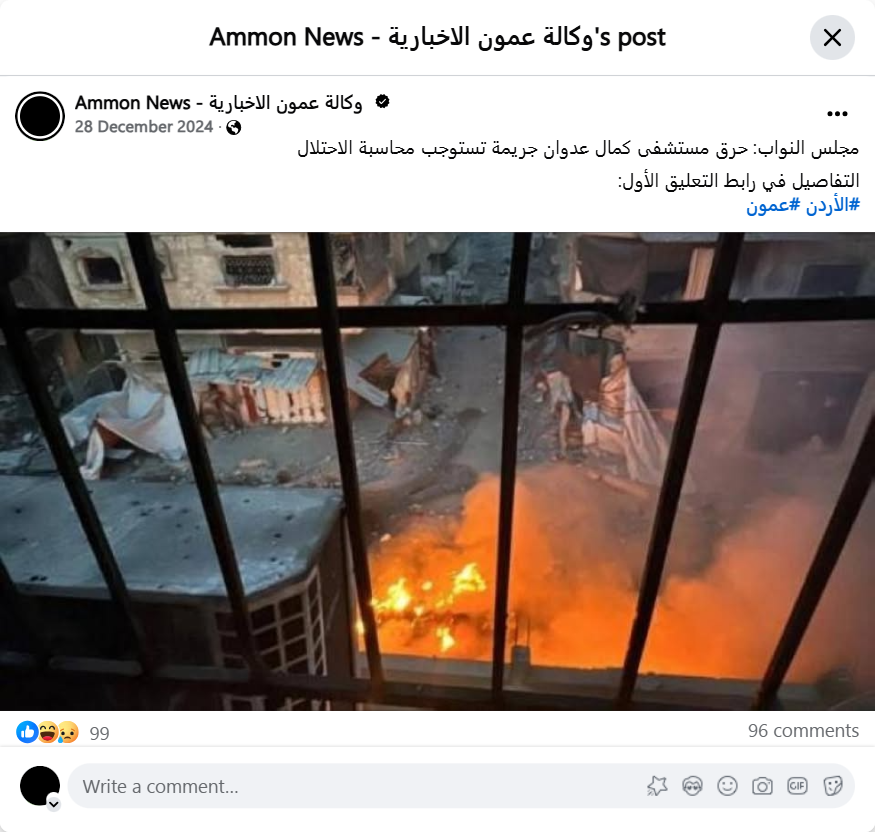The image size is (875, 832).
Task: Focus the Write a comment field
Action: click(357, 786)
